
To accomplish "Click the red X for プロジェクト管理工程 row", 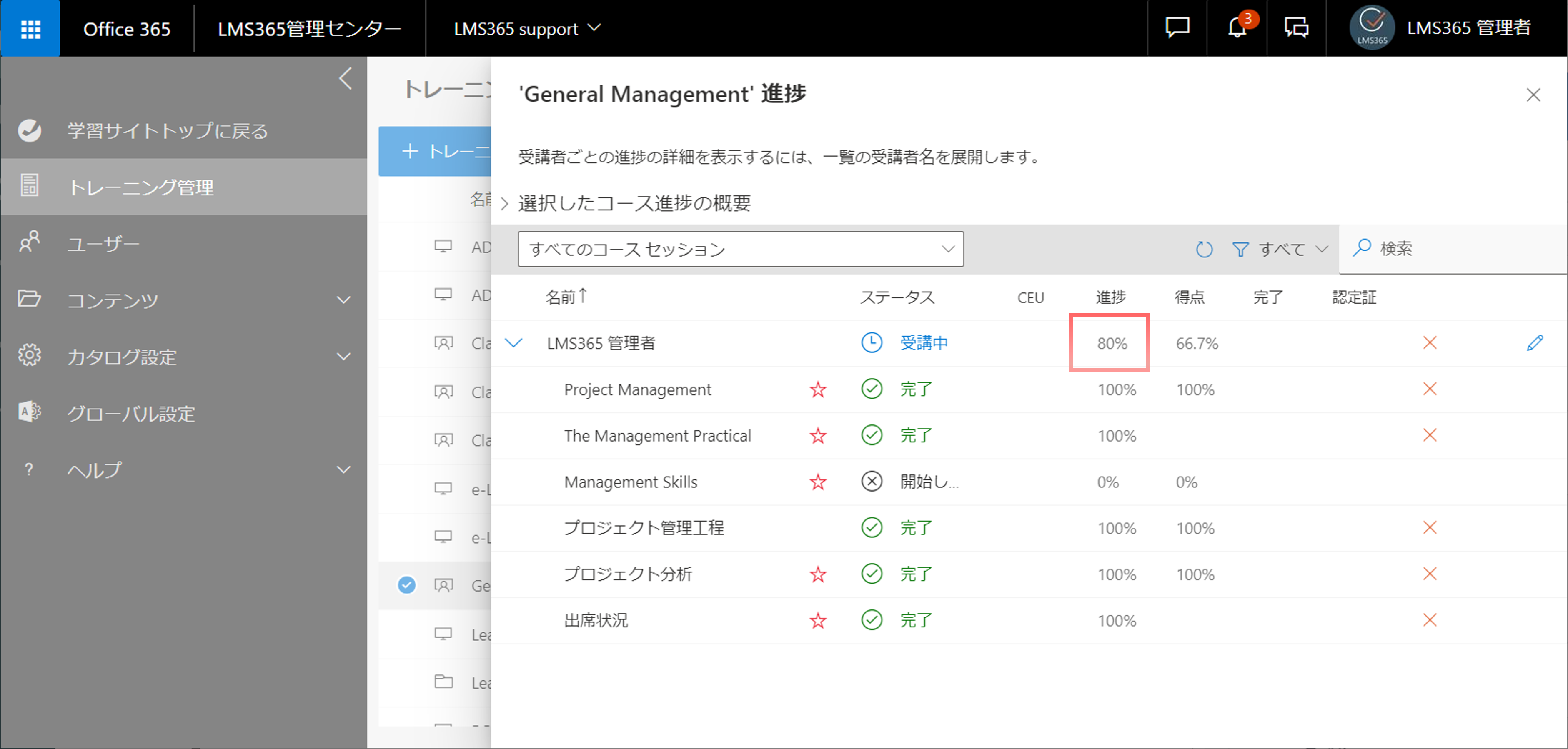I will [1430, 527].
